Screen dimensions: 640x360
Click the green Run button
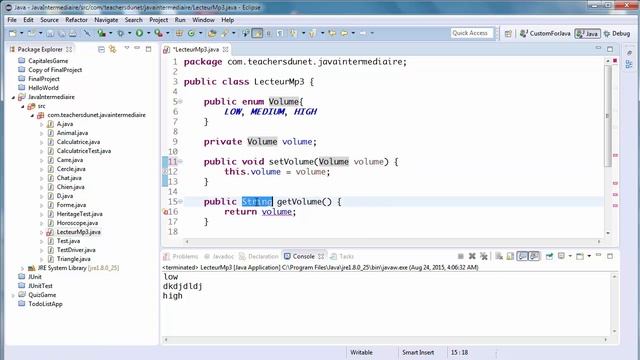point(140,33)
